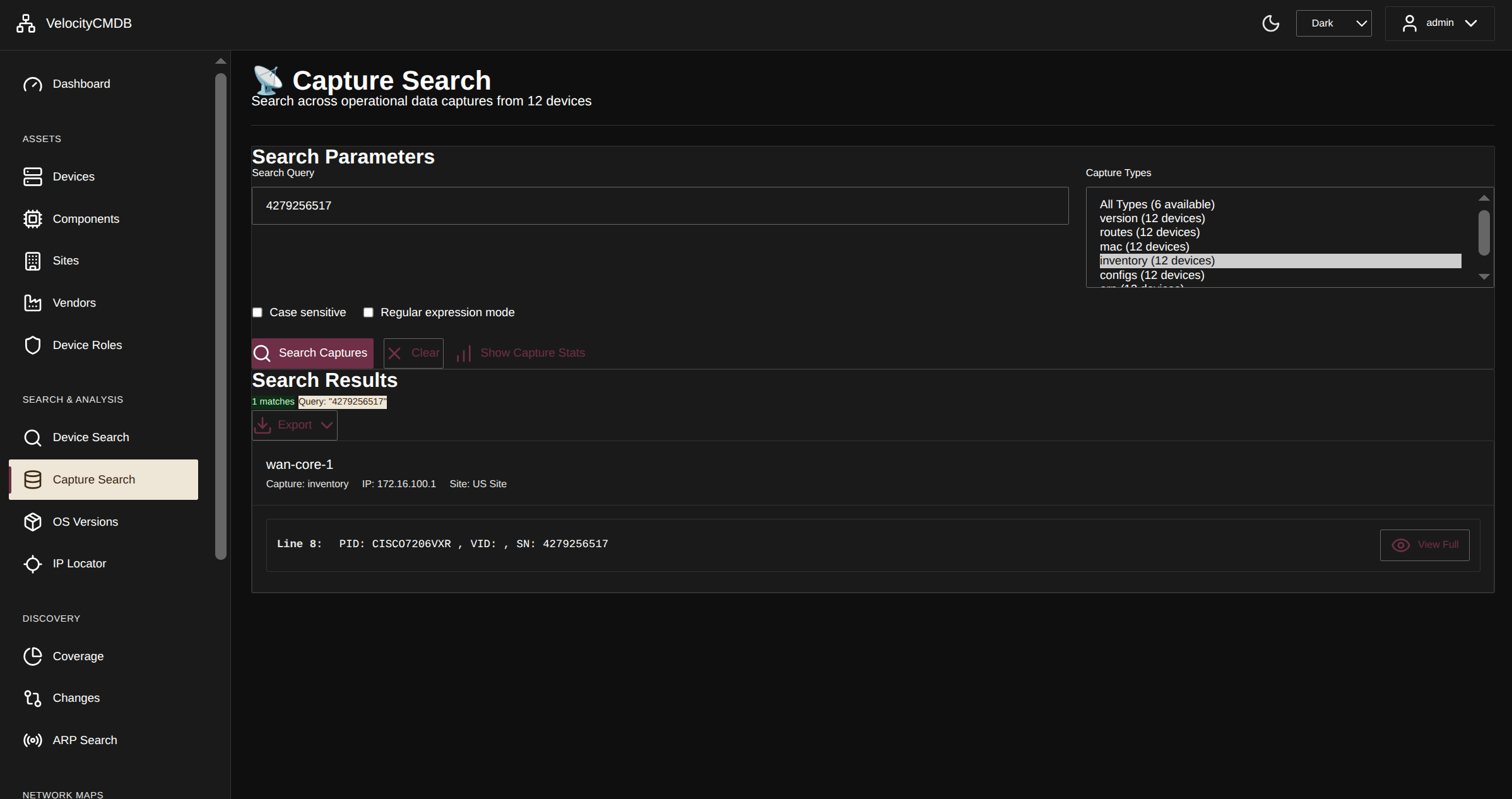The height and width of the screenshot is (799, 1512).
Task: Click the '1 matches' badge
Action: [273, 401]
